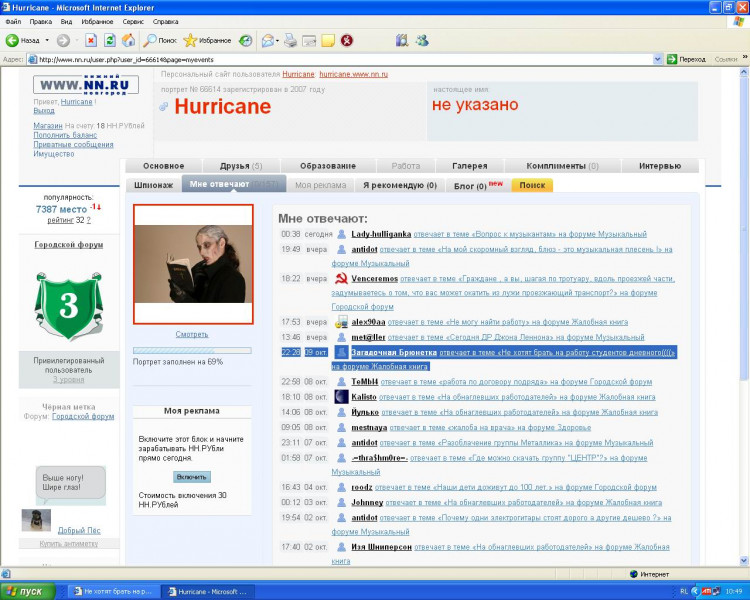Click the Пуск start button
The height and width of the screenshot is (600, 750).
coord(26,591)
